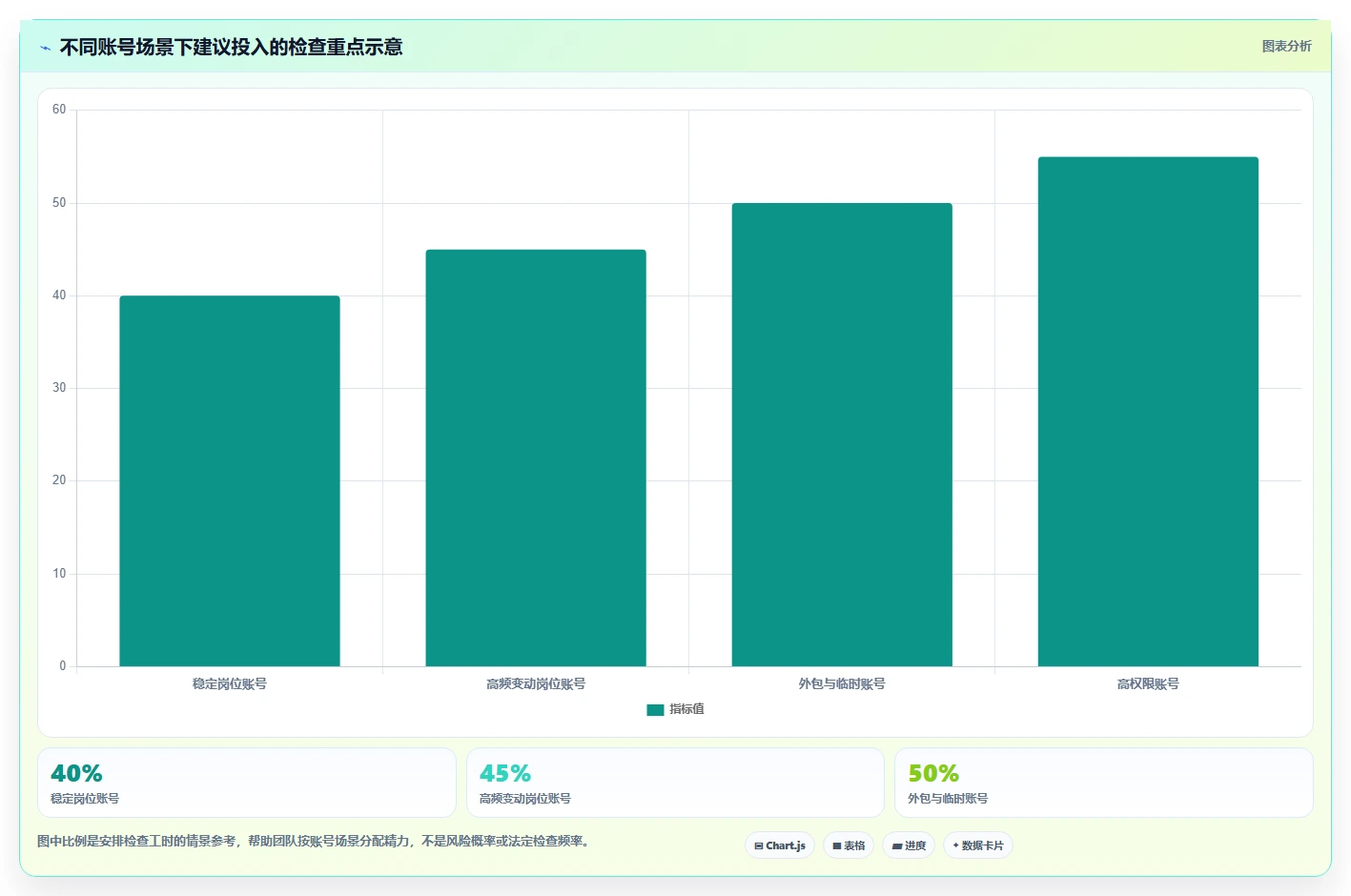The image size is (1351, 896).
Task: Click the y-axis value 30
Action: point(59,388)
